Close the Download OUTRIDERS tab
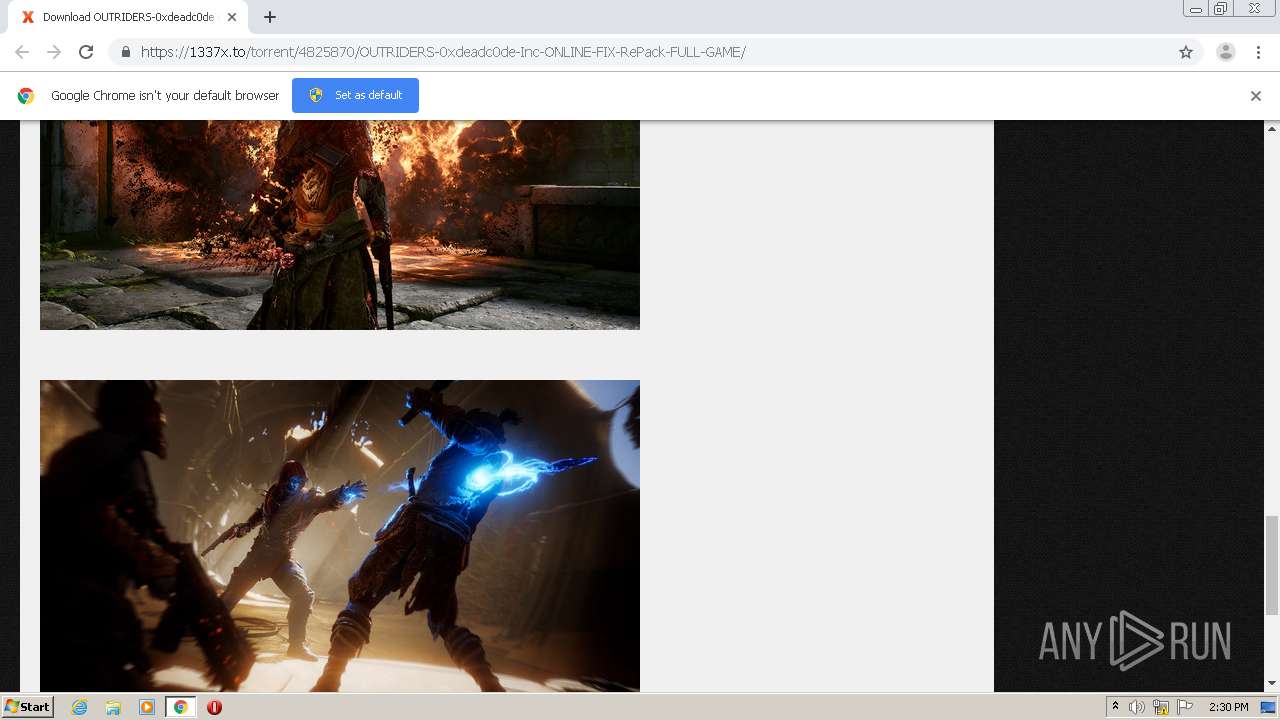The image size is (1280, 720). [x=233, y=17]
